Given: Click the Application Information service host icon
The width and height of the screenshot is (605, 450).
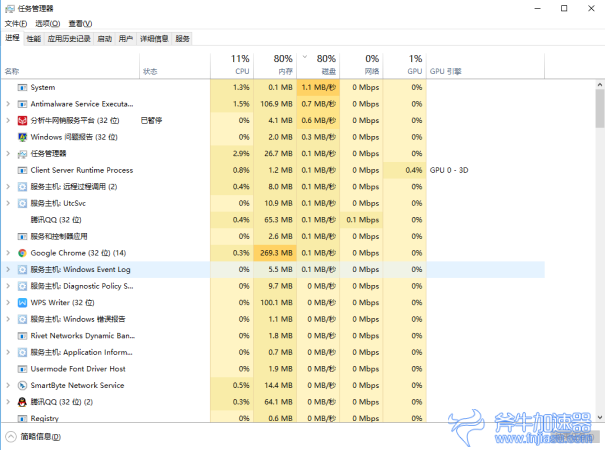Looking at the screenshot, I should 22,352.
